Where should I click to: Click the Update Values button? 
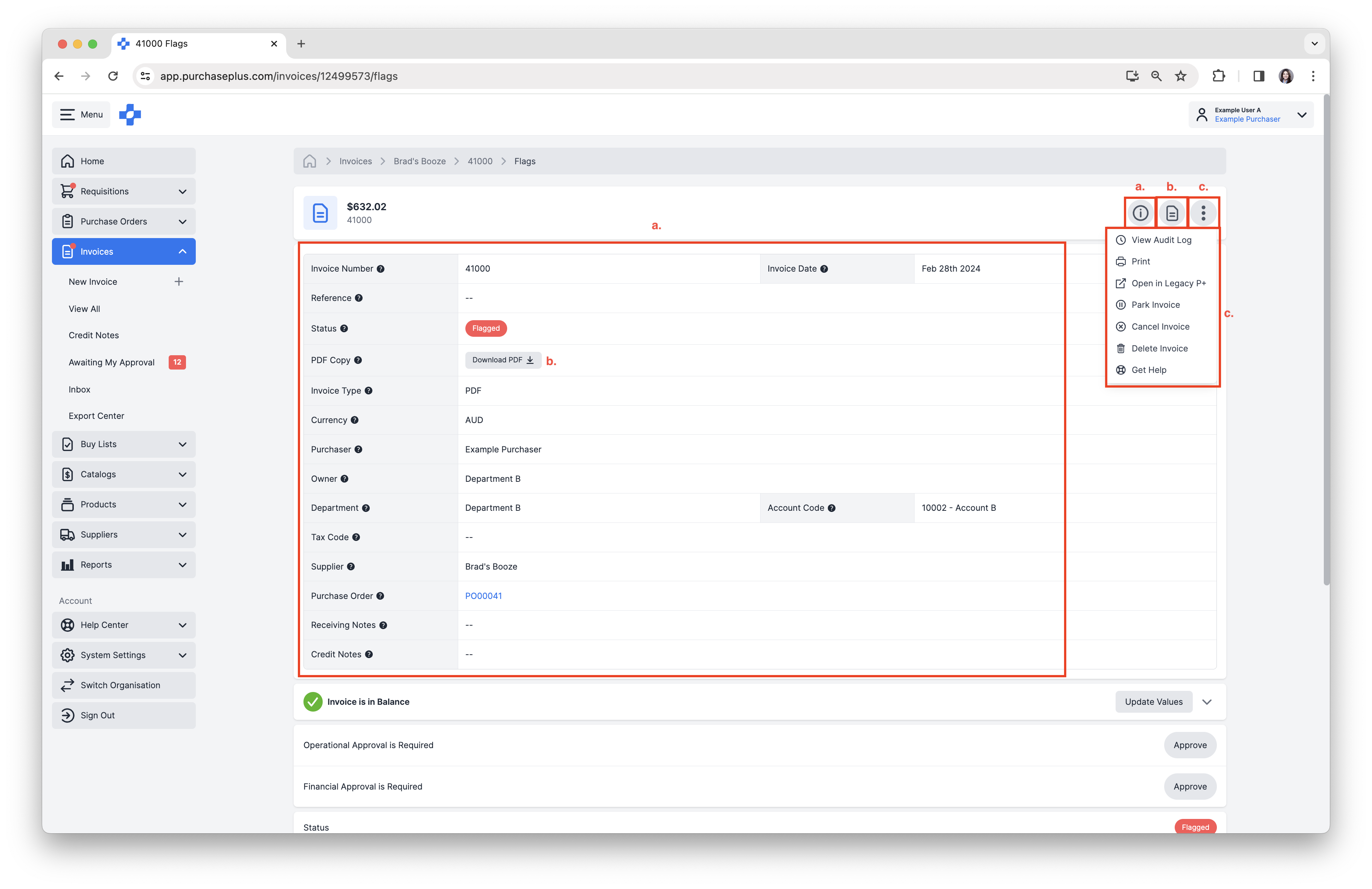pos(1154,702)
